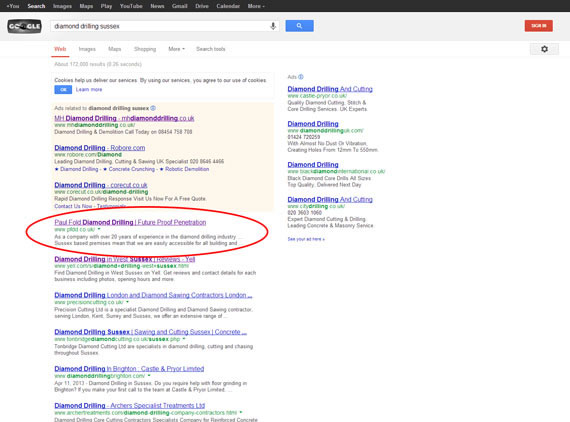Open Images in the top black bar

click(62, 6)
